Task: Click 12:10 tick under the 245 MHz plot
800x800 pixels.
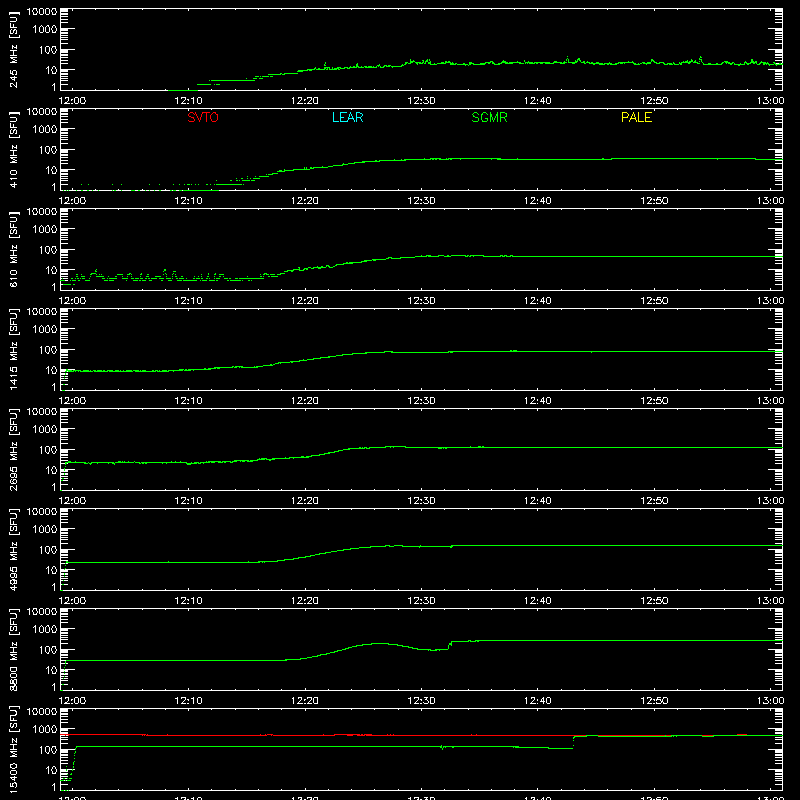Action: (188, 101)
